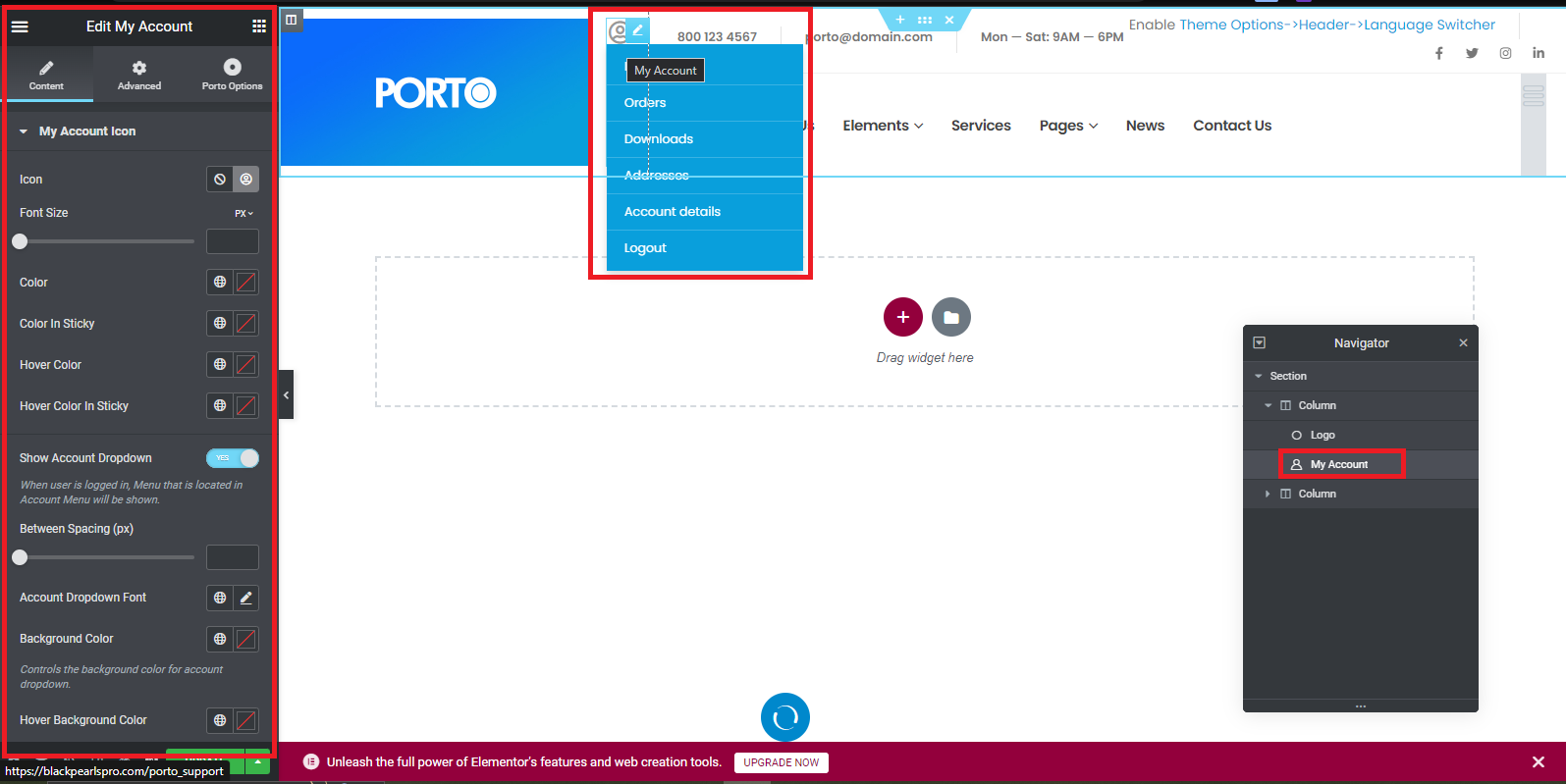Open Services navigation link
Viewport: 1566px width, 784px height.
(x=981, y=126)
